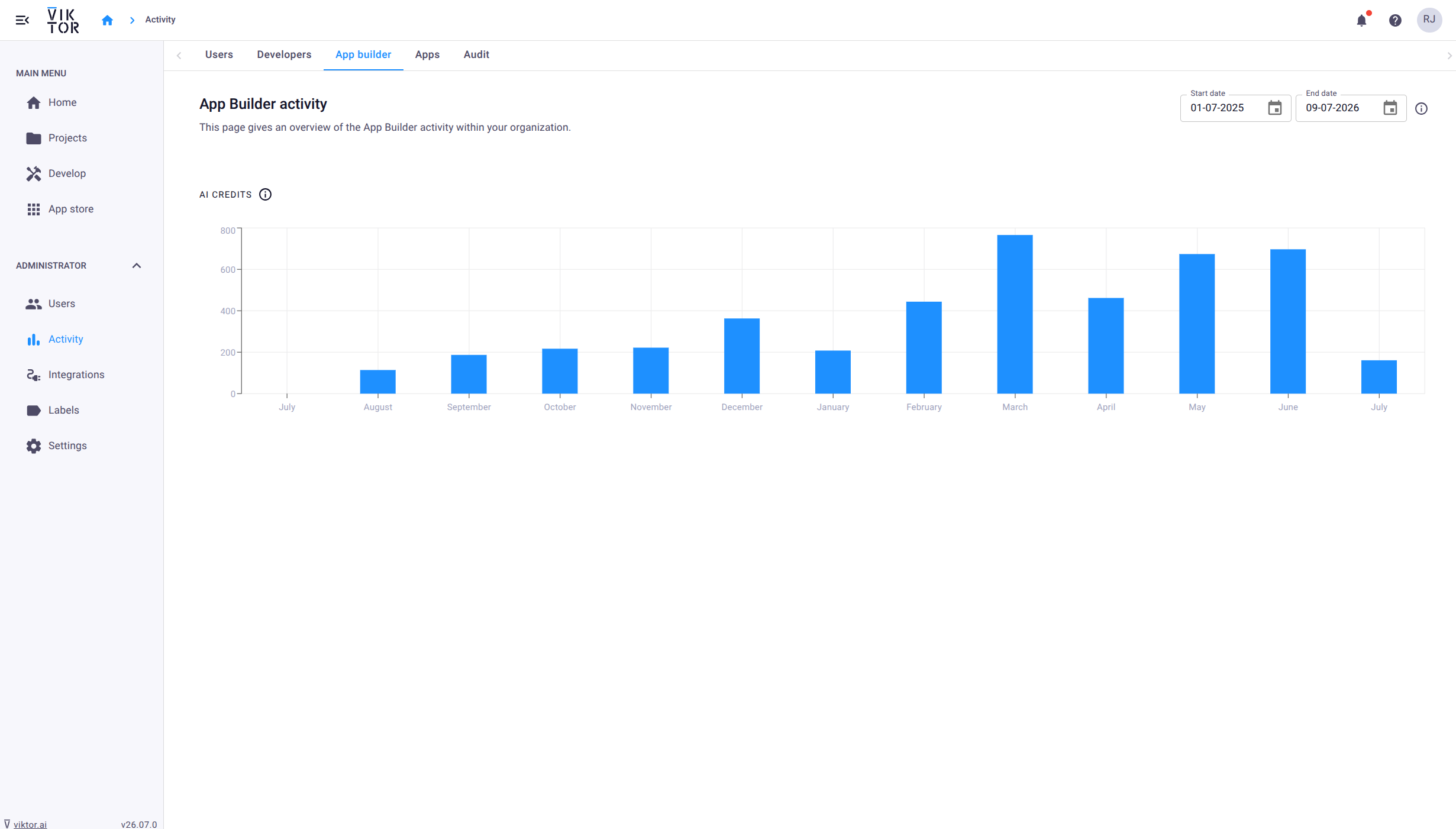Open the help question mark icon
The height and width of the screenshot is (829, 1456).
point(1395,20)
